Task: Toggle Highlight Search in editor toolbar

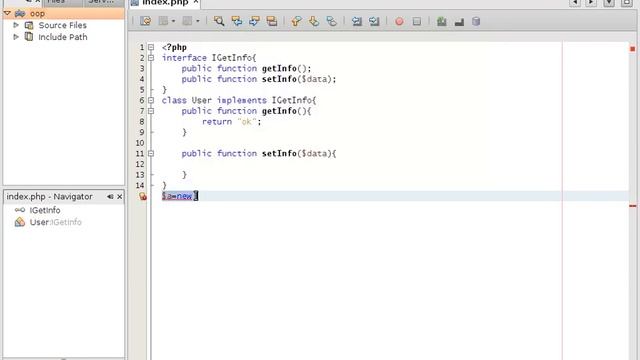Action: [272, 21]
